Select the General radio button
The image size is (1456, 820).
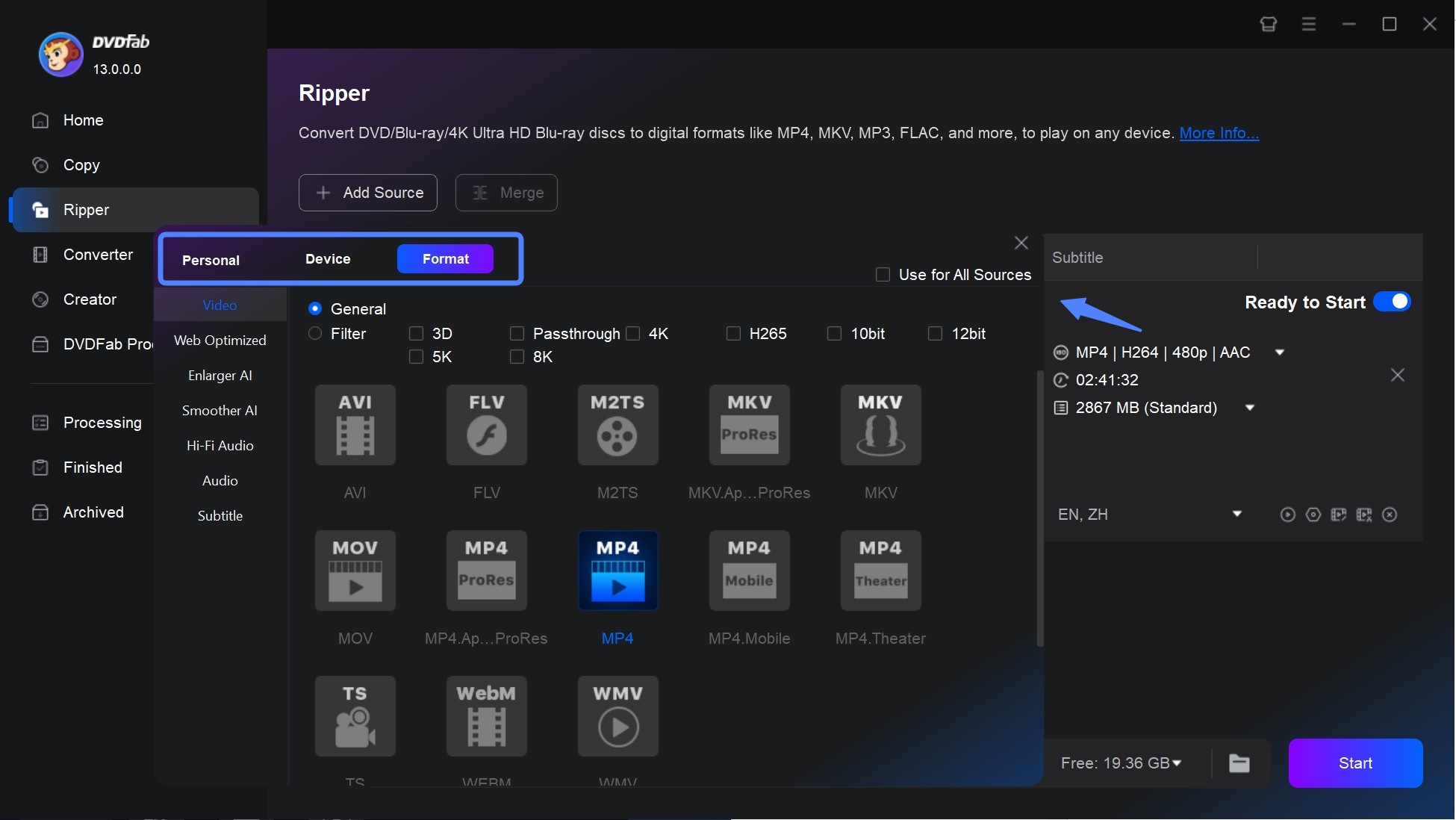(x=315, y=308)
